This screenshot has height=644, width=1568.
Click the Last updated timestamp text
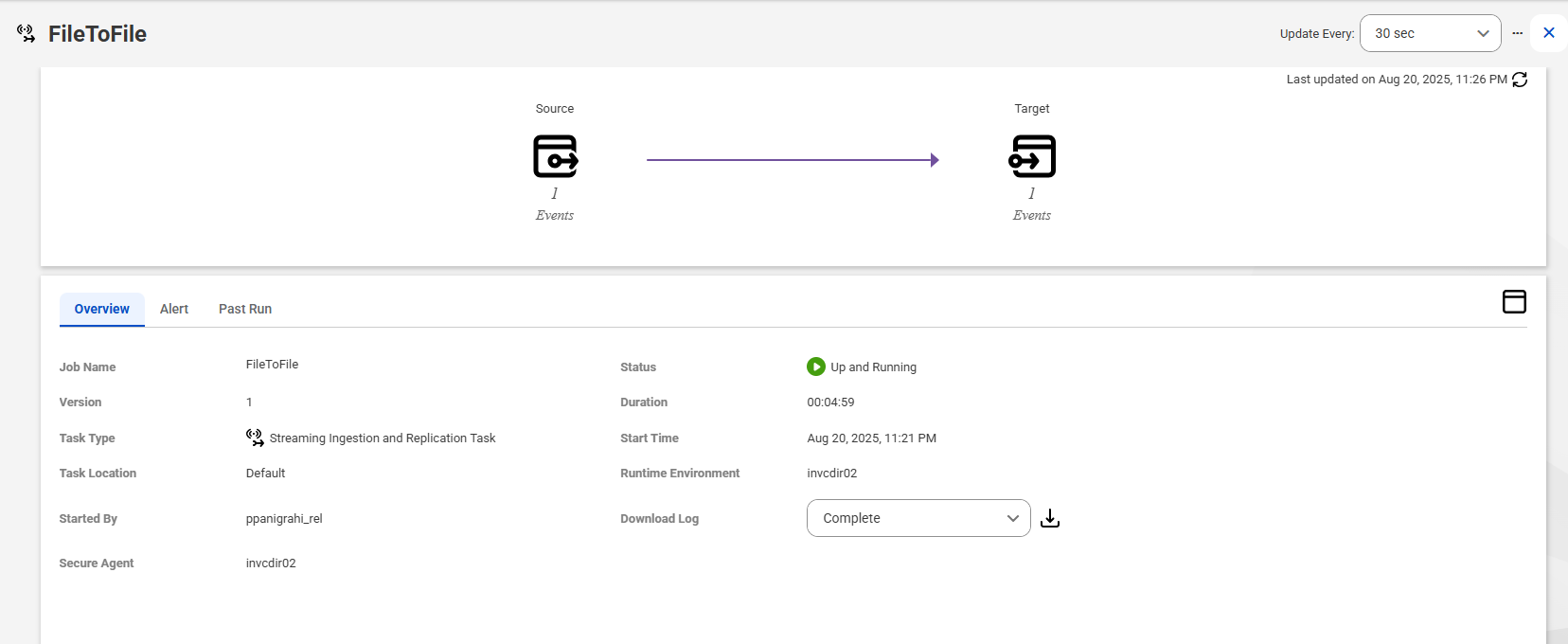(1397, 80)
